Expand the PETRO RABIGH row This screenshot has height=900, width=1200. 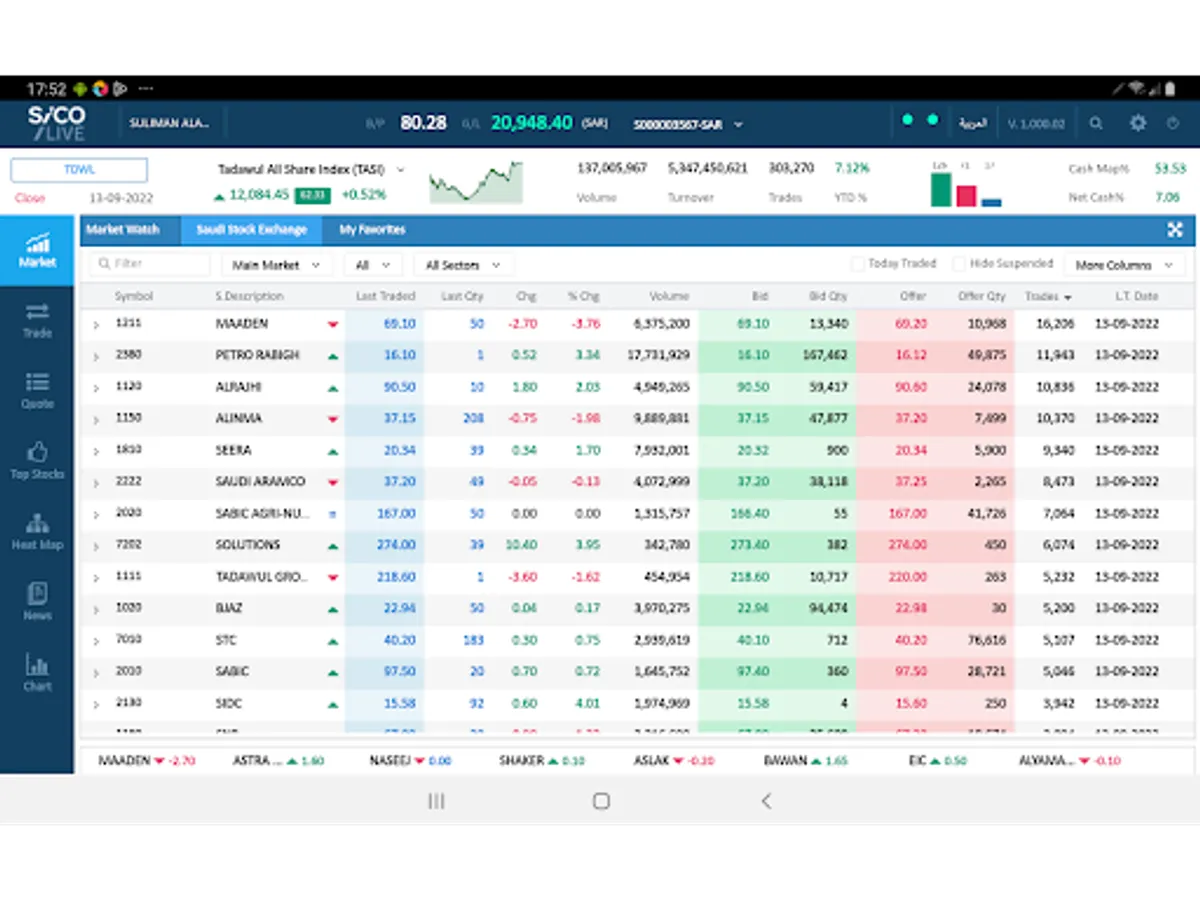tap(96, 357)
